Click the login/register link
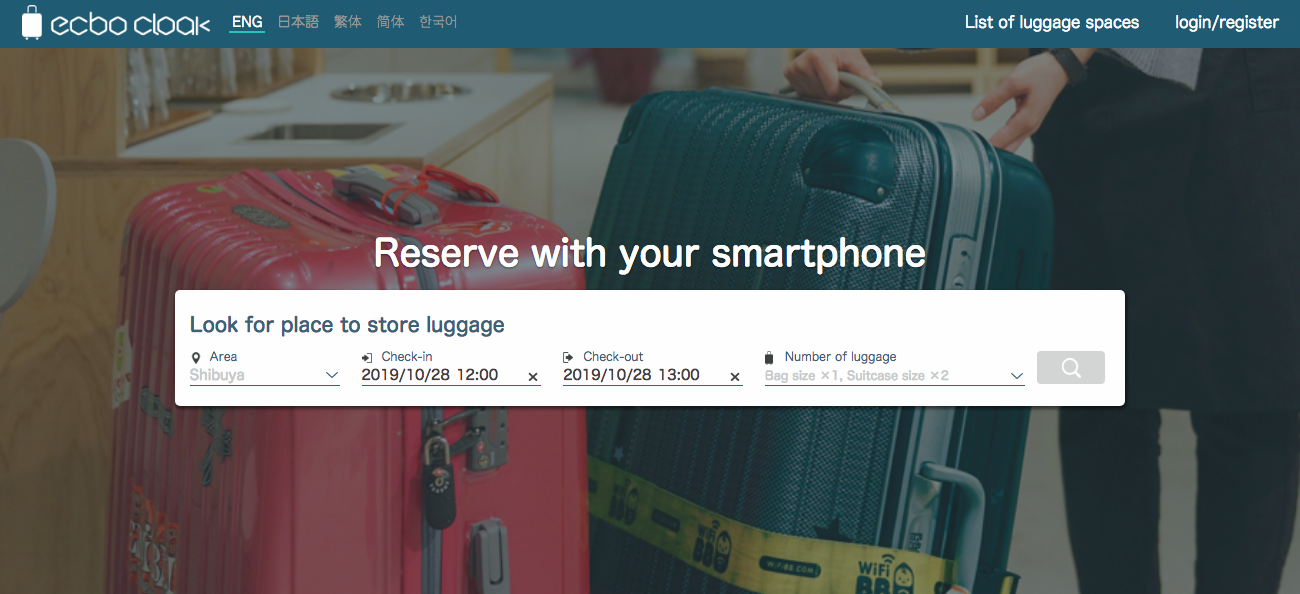Image resolution: width=1300 pixels, height=594 pixels. coord(1227,22)
